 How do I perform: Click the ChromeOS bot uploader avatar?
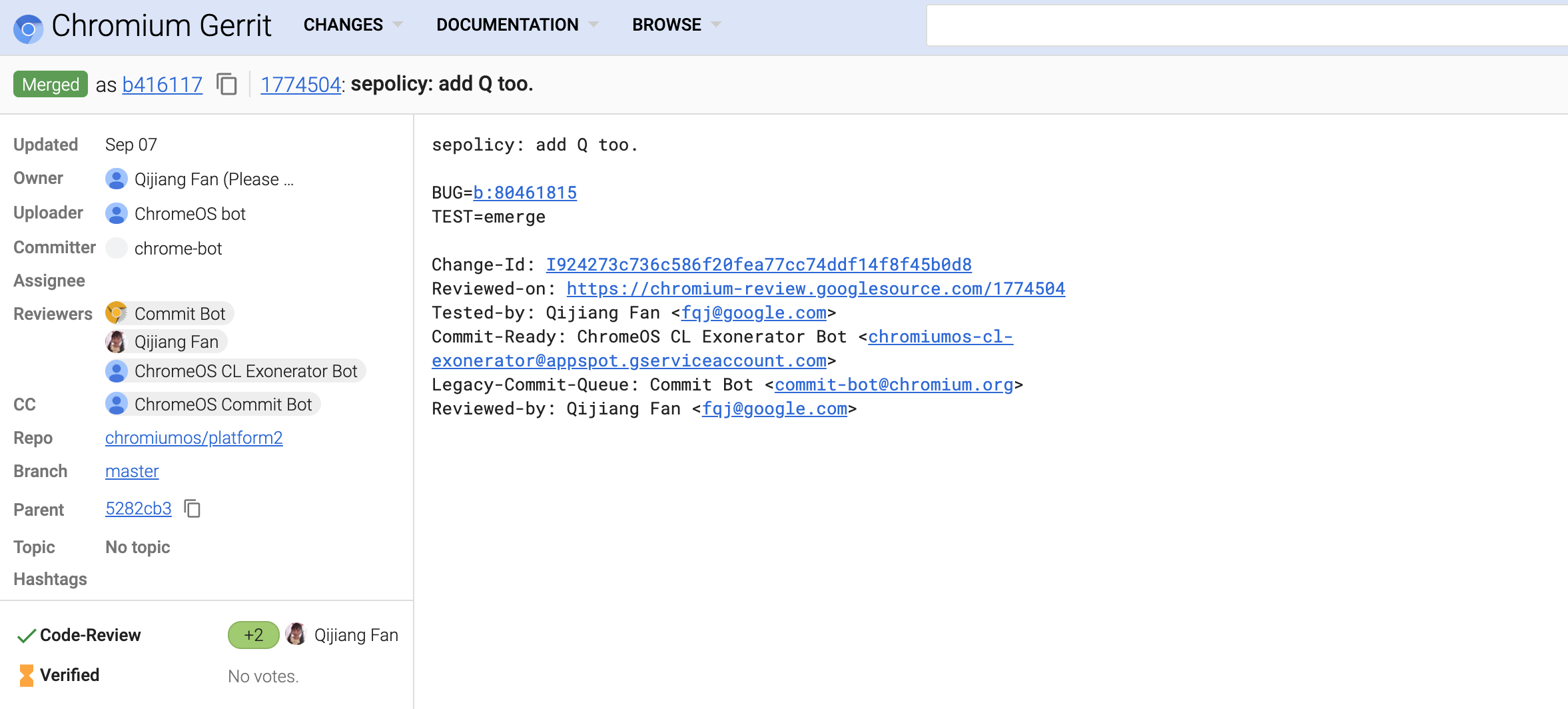point(117,213)
